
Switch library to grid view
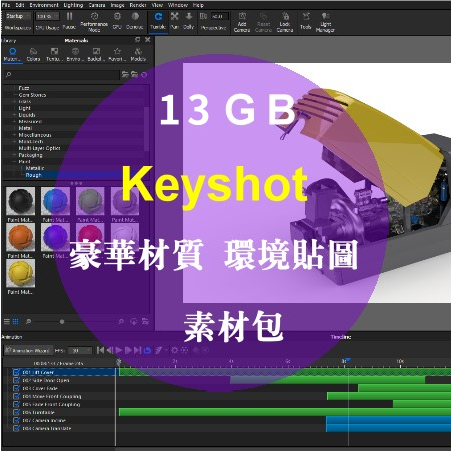(x=15, y=322)
